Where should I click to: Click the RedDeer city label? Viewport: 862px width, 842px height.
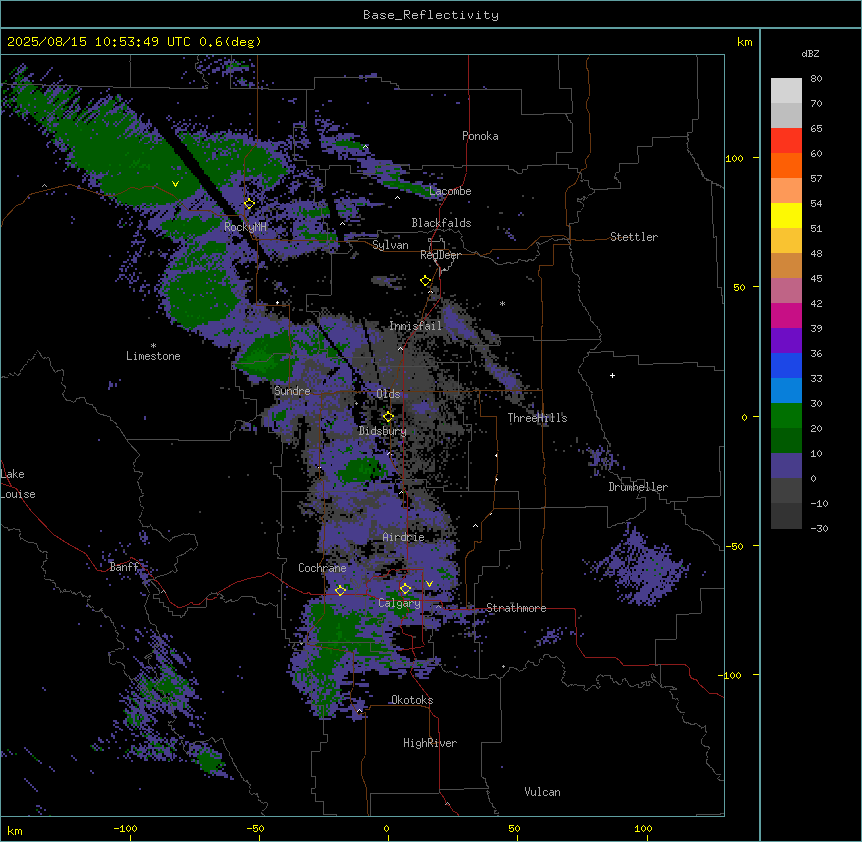(440, 255)
